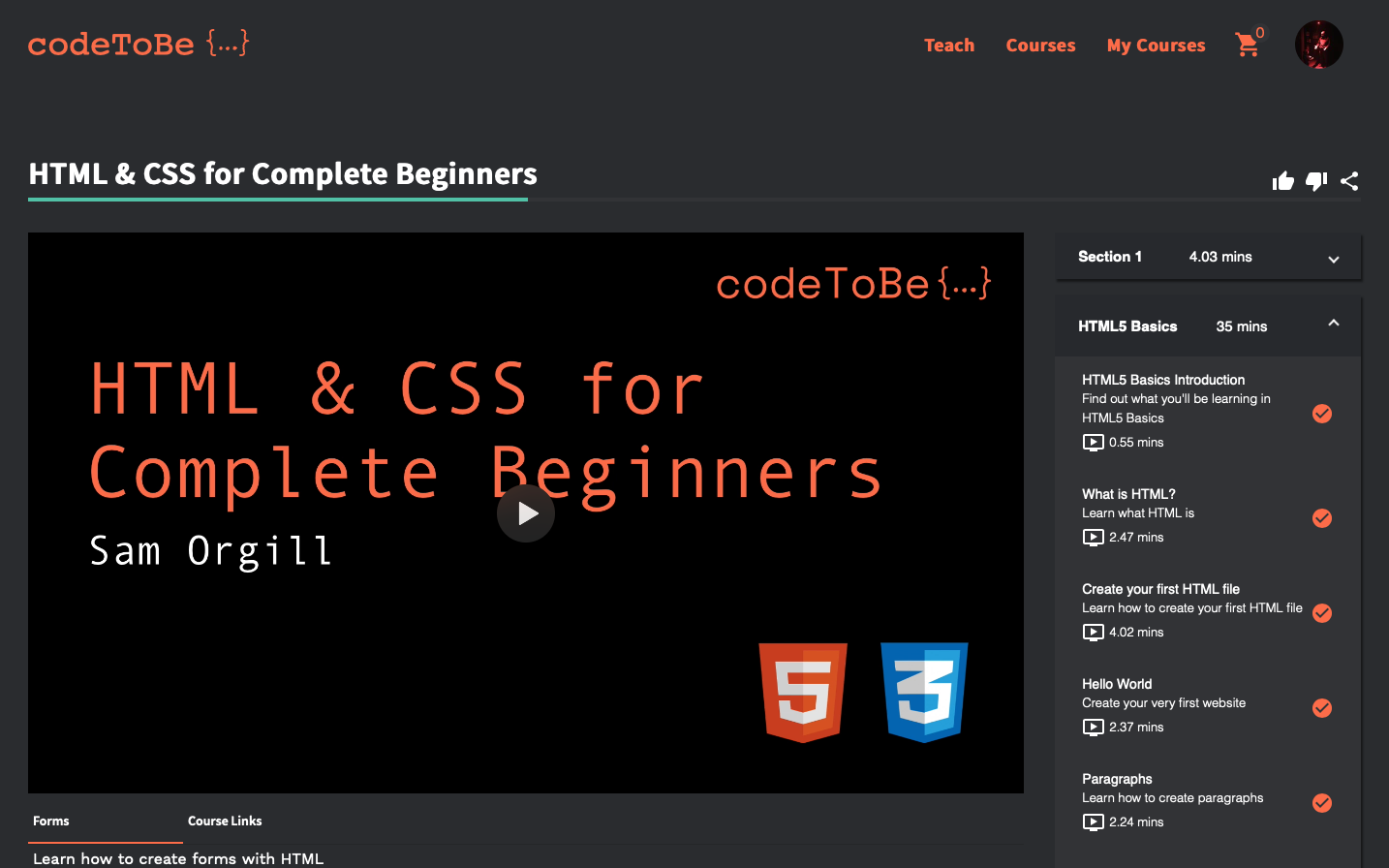
Task: Switch to the Course Links tab
Action: tap(225, 821)
